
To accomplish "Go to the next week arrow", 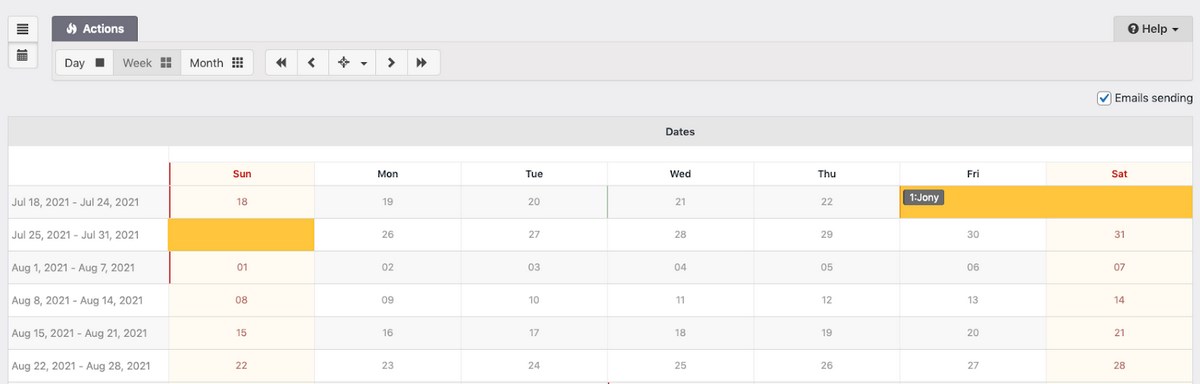I will 391,63.
